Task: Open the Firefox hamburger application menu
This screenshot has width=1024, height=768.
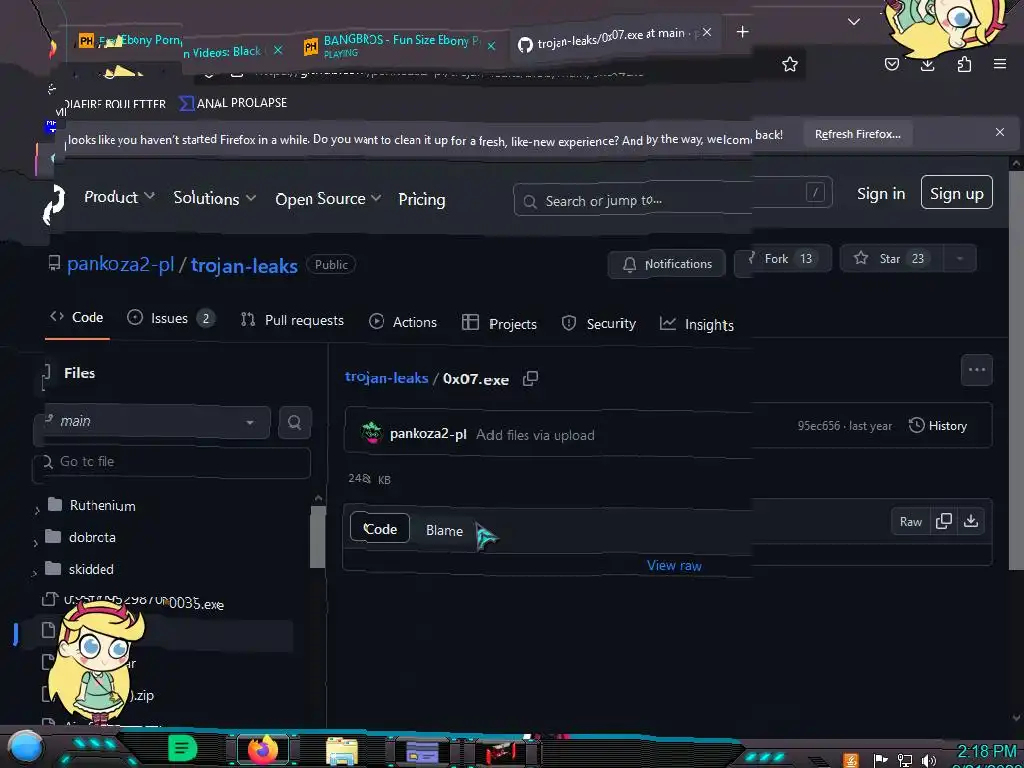Action: point(1000,64)
